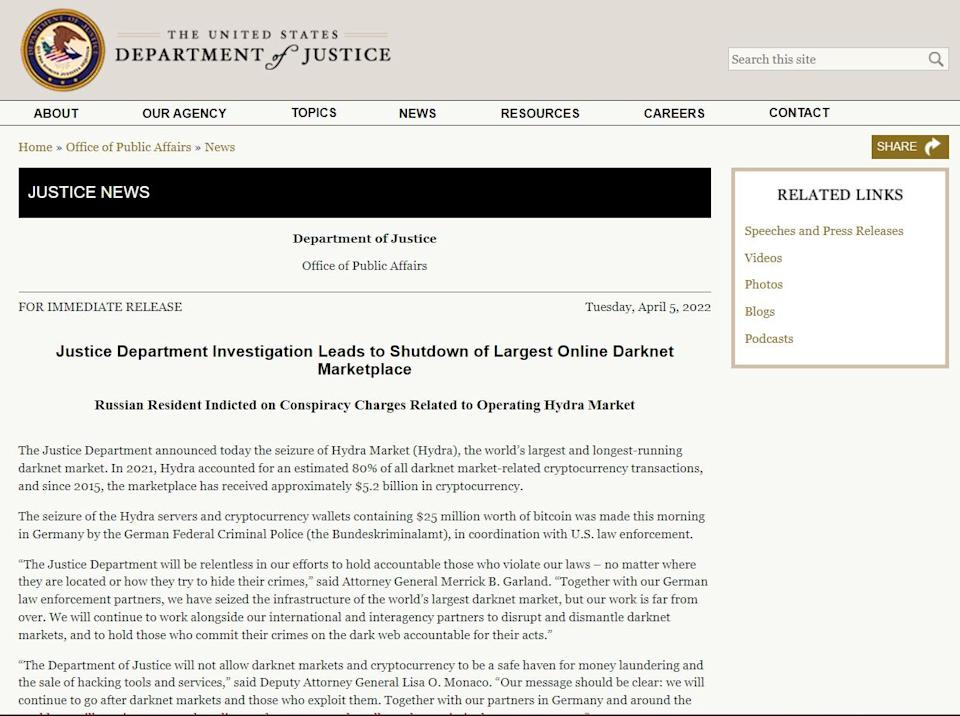The width and height of the screenshot is (960, 716).
Task: Click the Darknet Marketplace shutdown headline
Action: click(365, 360)
